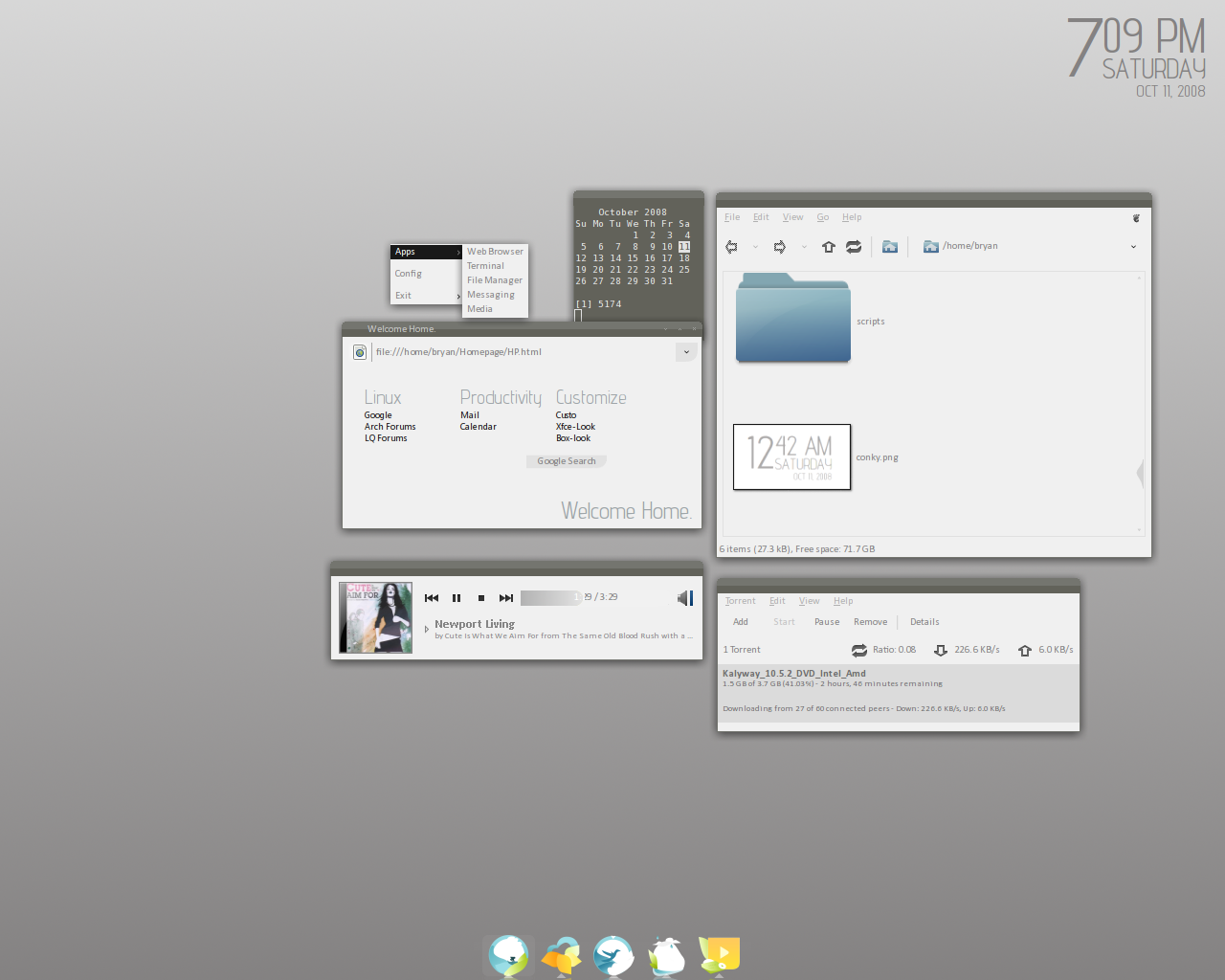Click the download speed arrow icon
The height and width of the screenshot is (980, 1225).
(941, 650)
